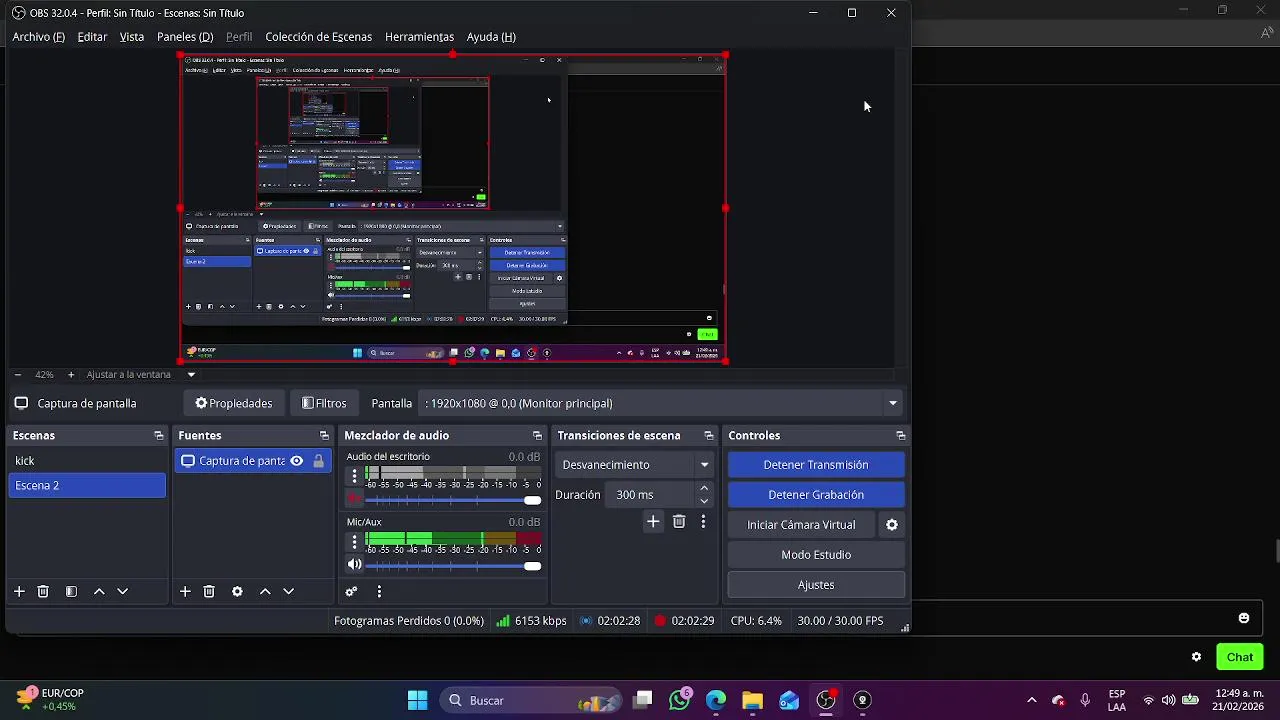Open Herramientas menu
1280x720 pixels.
(x=419, y=37)
